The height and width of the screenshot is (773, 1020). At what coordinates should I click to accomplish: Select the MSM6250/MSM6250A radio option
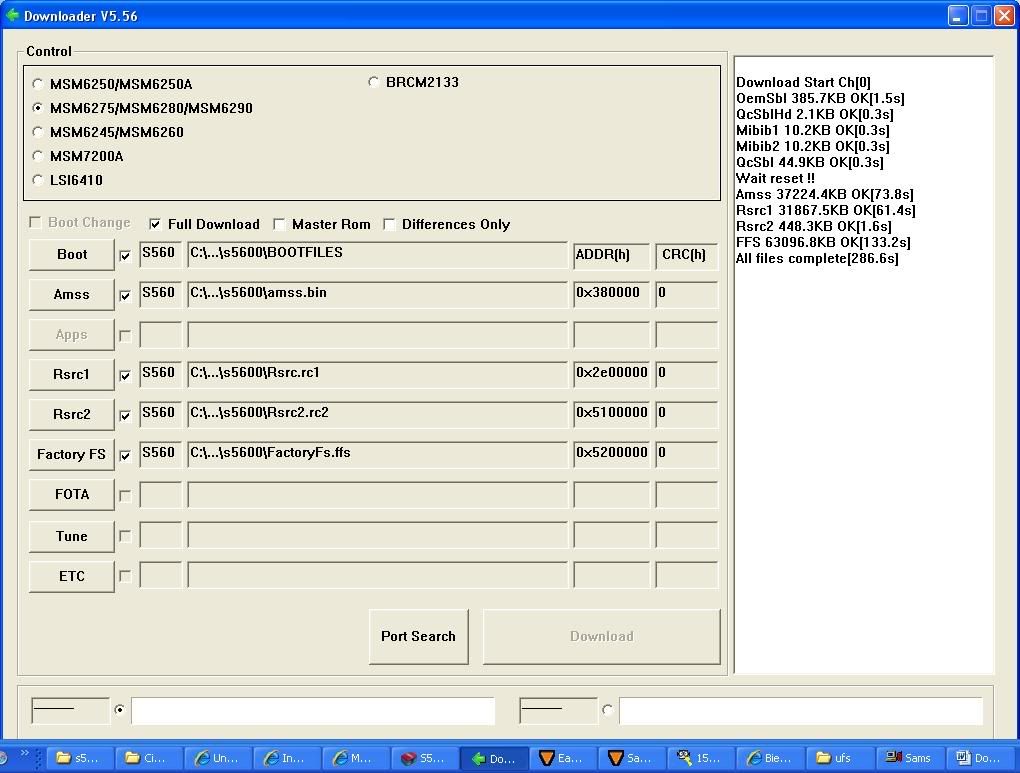coord(38,84)
